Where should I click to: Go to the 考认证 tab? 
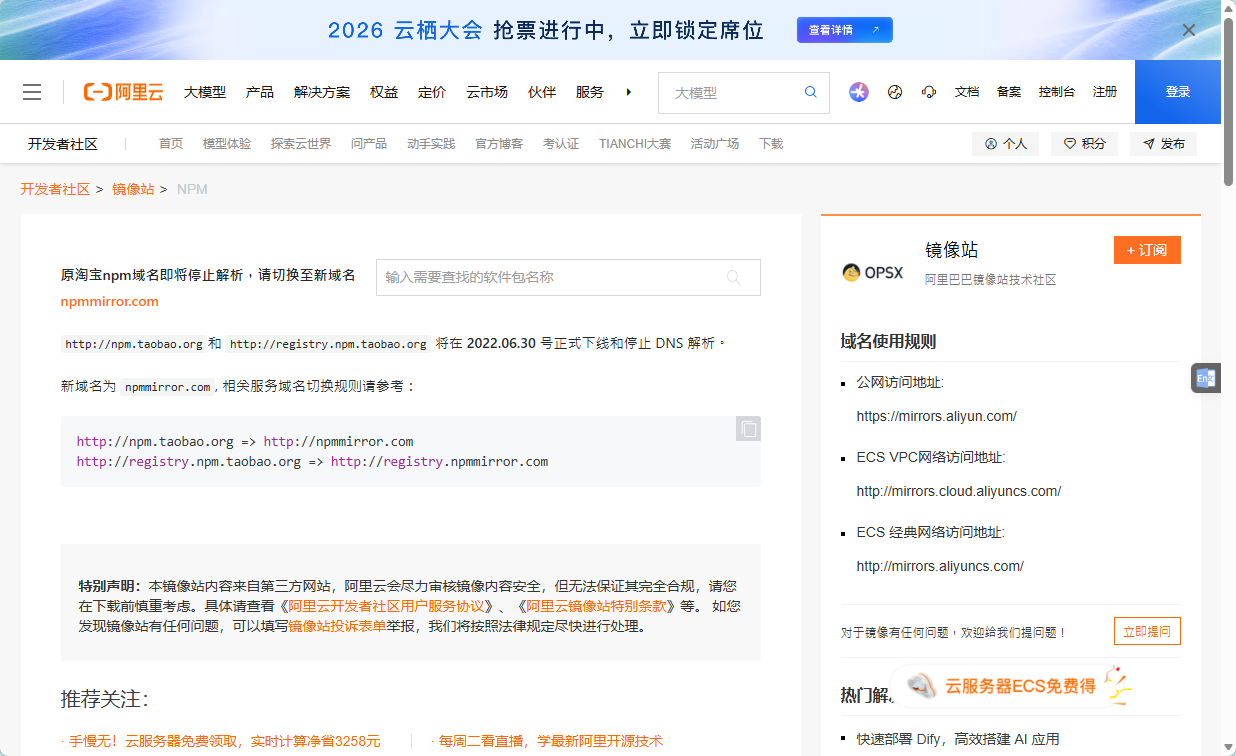pos(561,144)
